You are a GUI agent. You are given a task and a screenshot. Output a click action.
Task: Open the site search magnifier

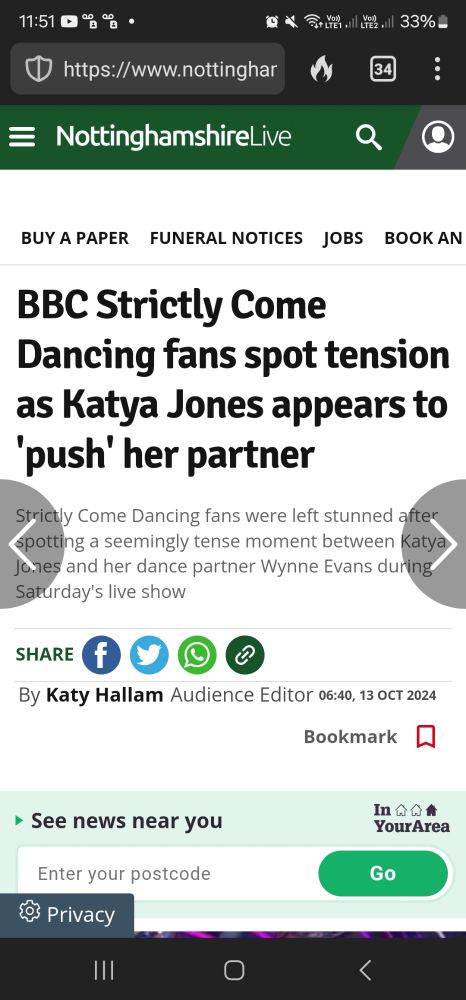click(368, 136)
